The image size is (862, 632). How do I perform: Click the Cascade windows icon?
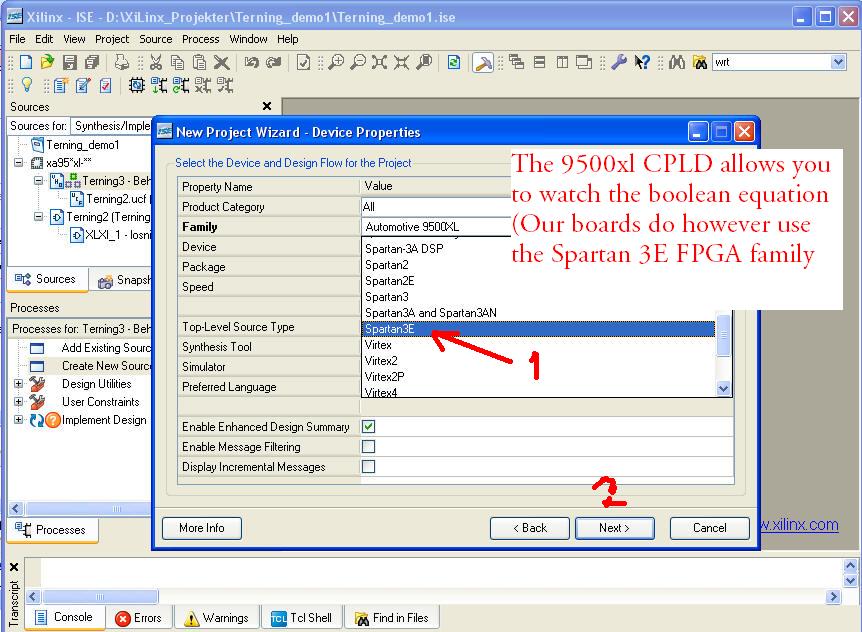(516, 62)
